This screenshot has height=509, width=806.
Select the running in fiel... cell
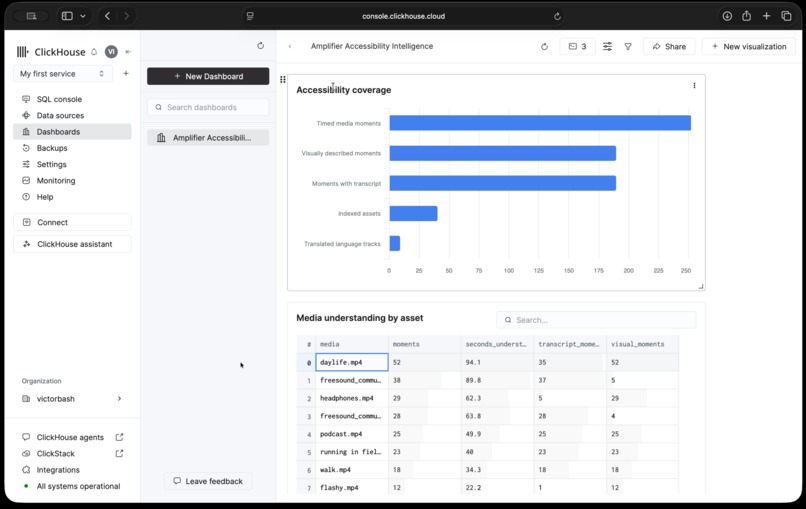pos(352,452)
